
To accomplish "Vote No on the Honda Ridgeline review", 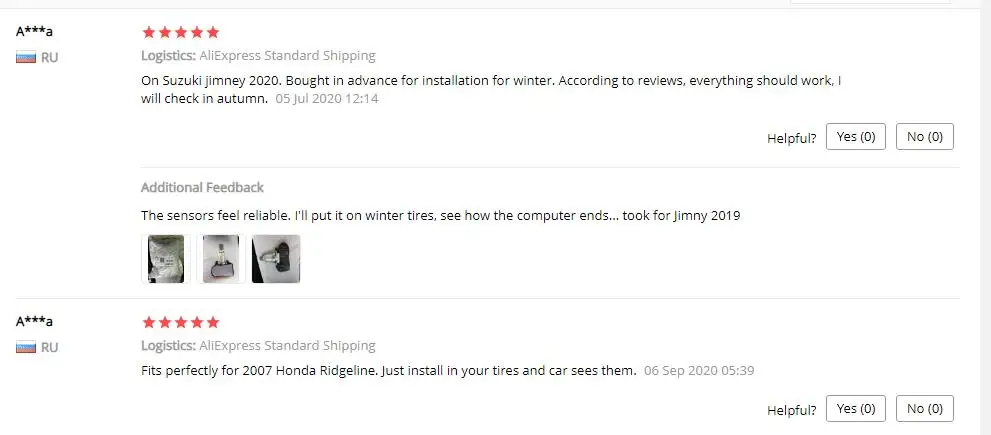I will 925,408.
